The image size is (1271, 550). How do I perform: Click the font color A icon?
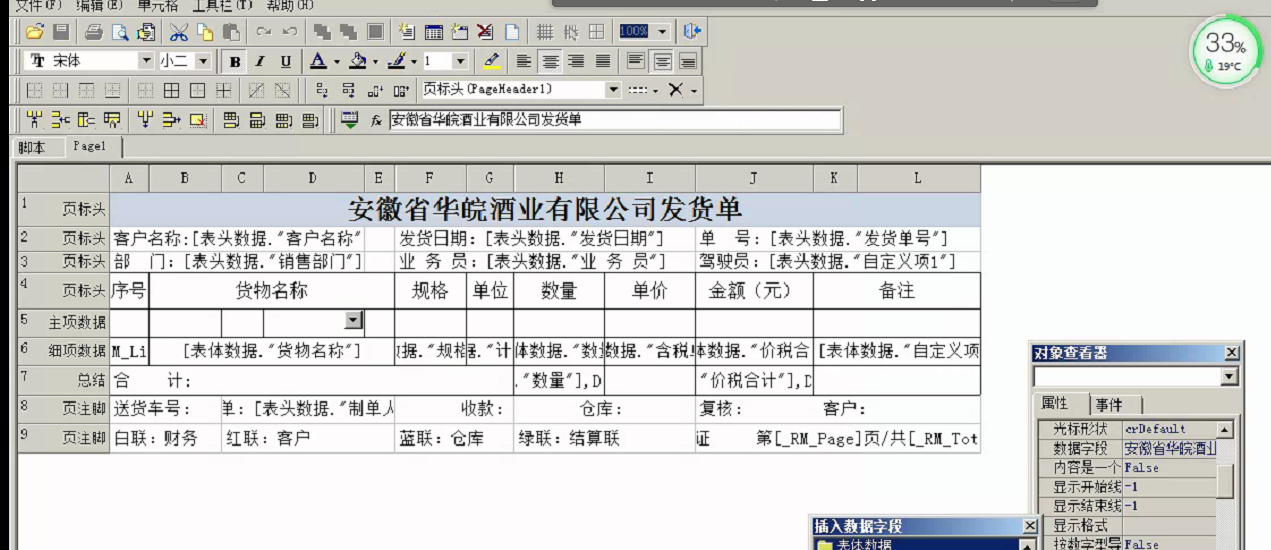coord(318,61)
